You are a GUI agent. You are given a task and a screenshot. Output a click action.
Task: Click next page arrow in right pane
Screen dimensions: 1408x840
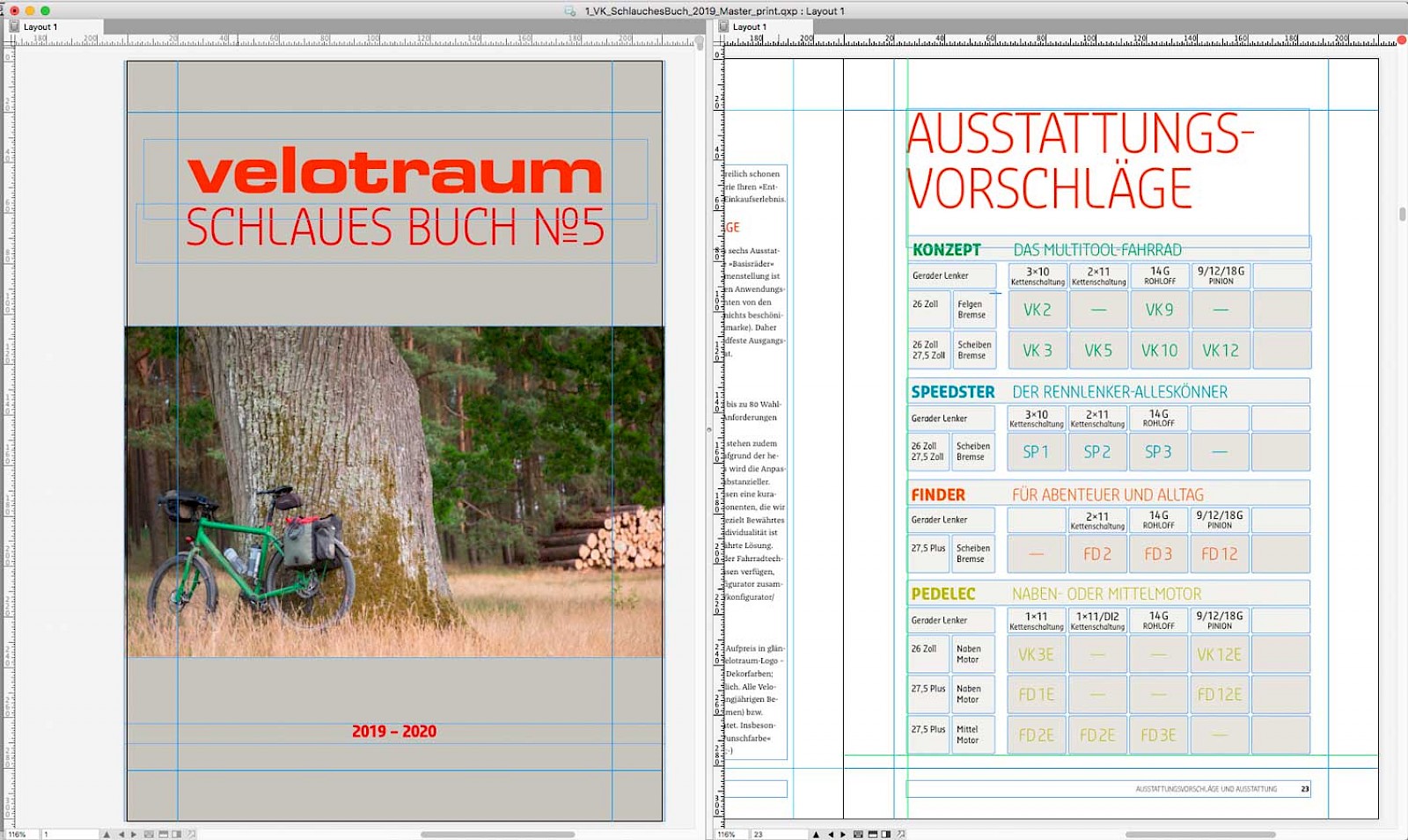(843, 834)
